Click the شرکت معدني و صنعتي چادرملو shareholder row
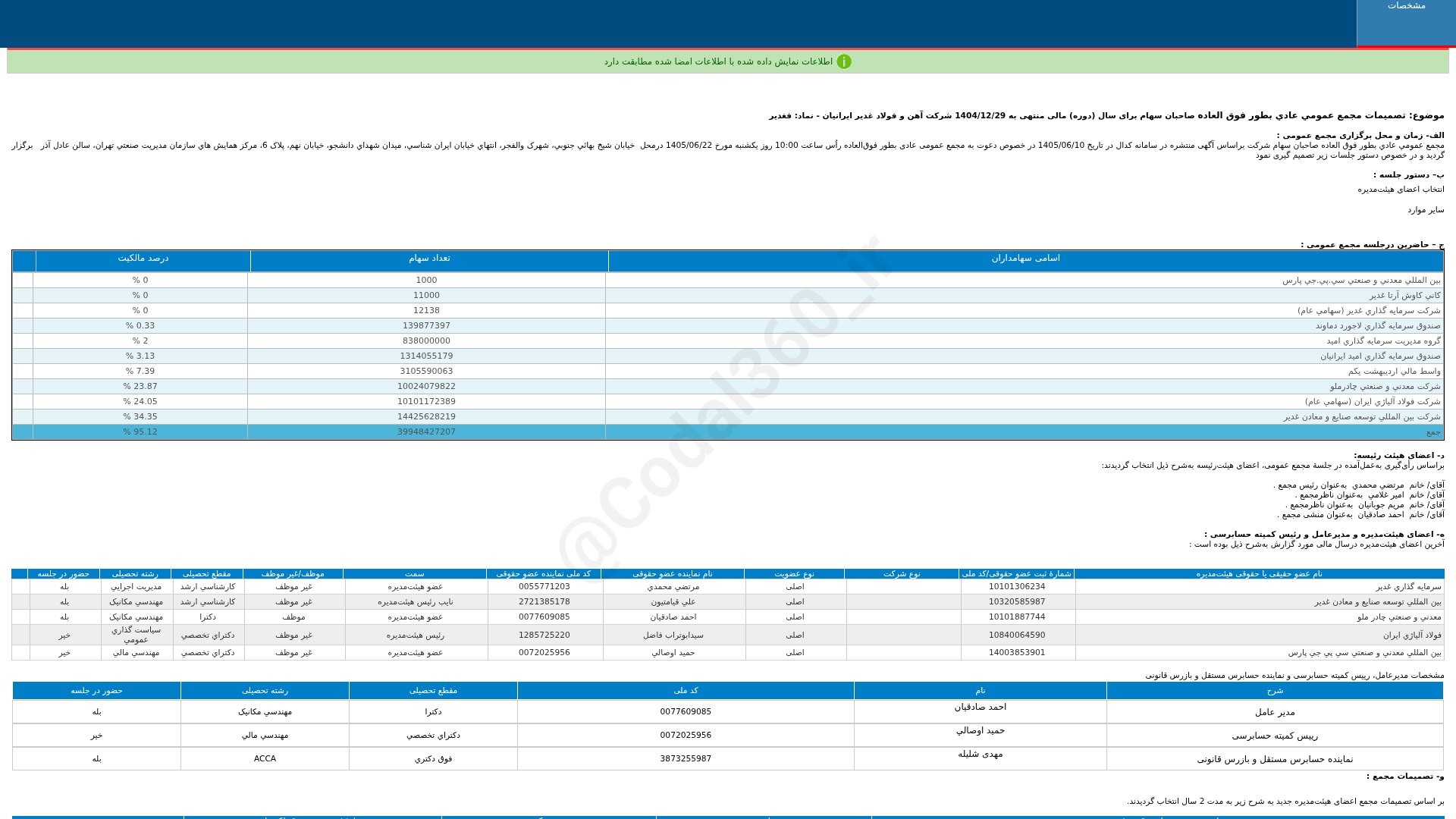This screenshot has height=819, width=1456. 728,386
